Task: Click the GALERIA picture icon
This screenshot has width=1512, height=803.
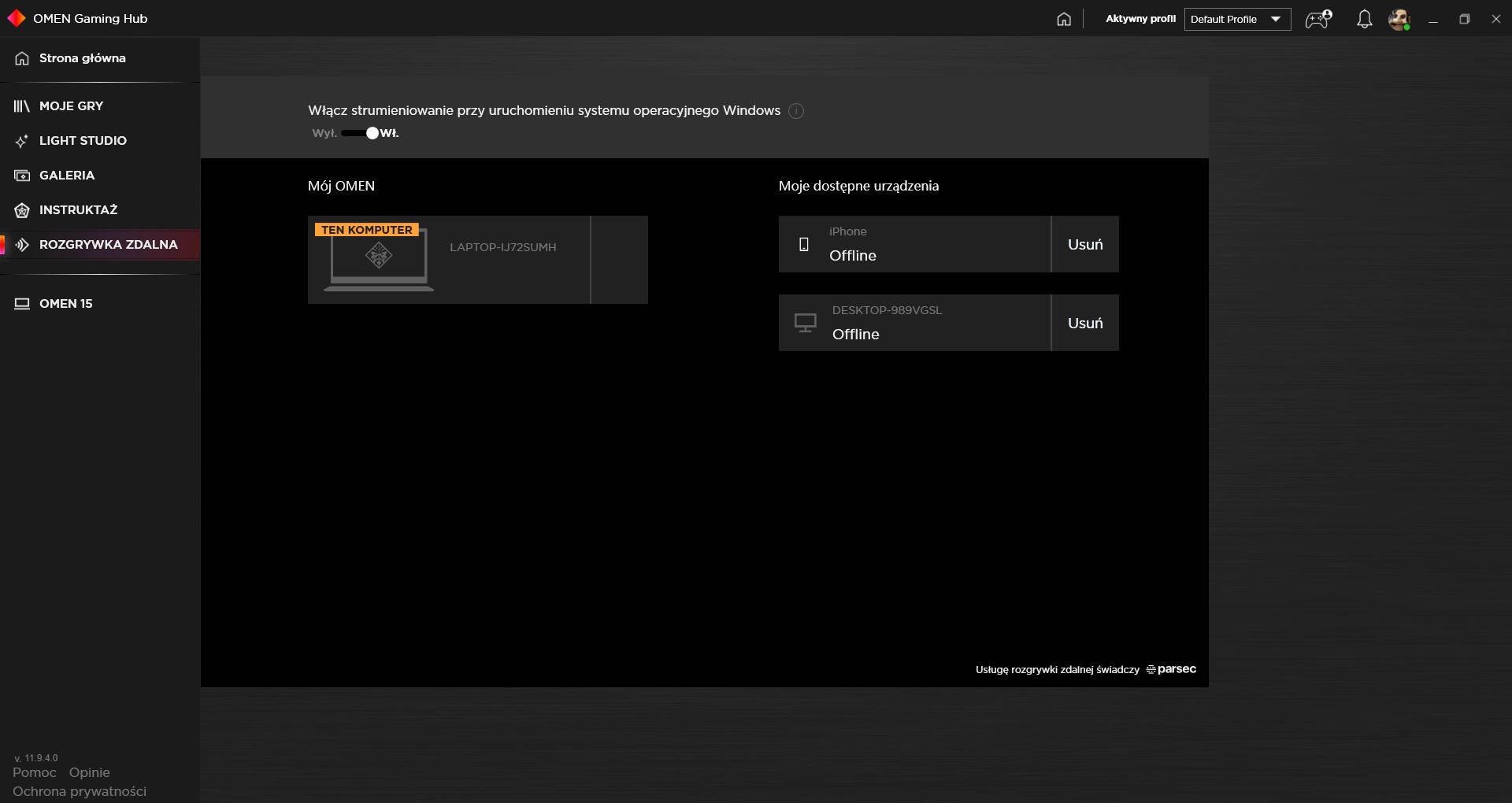Action: (x=22, y=176)
